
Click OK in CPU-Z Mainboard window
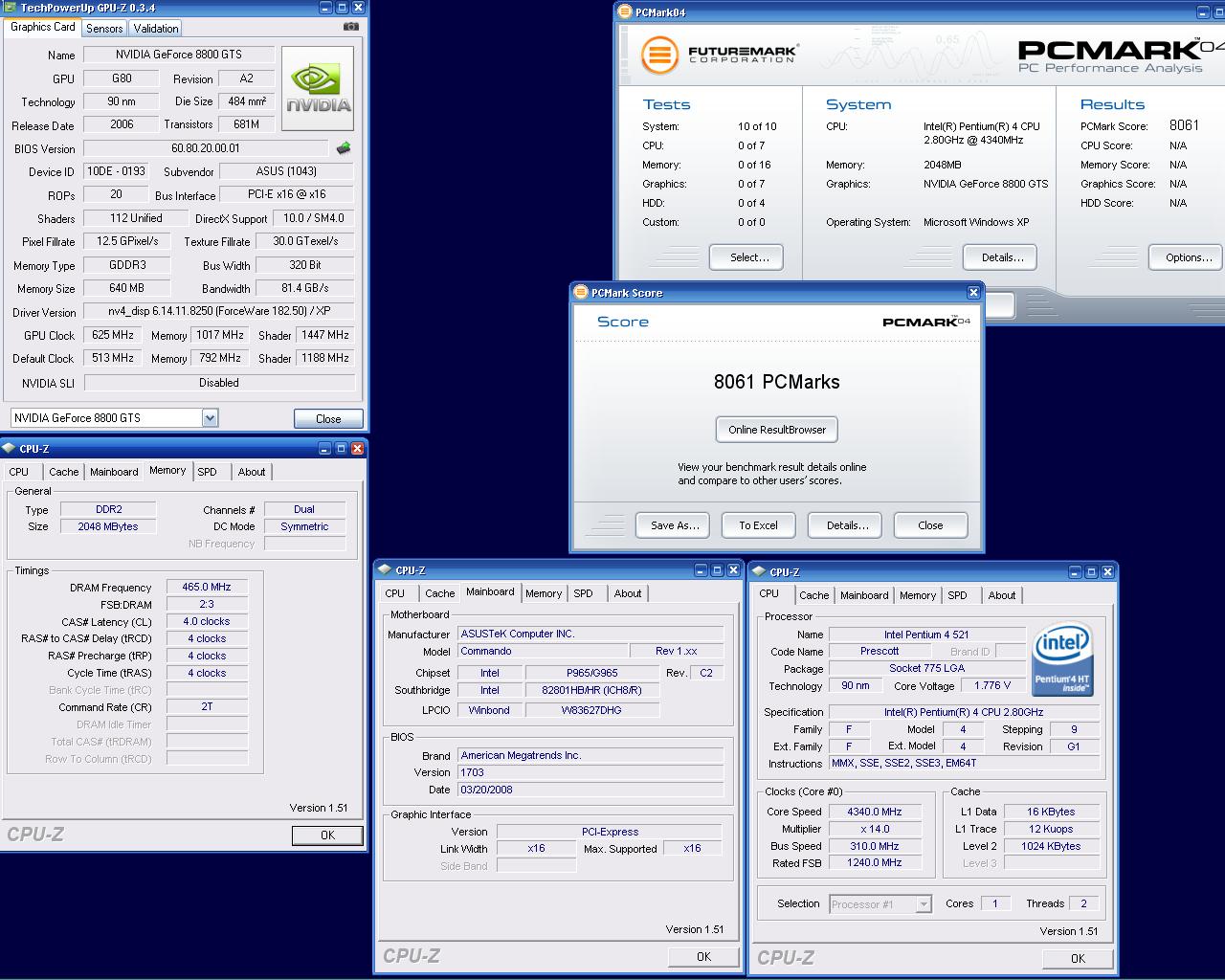click(x=703, y=957)
